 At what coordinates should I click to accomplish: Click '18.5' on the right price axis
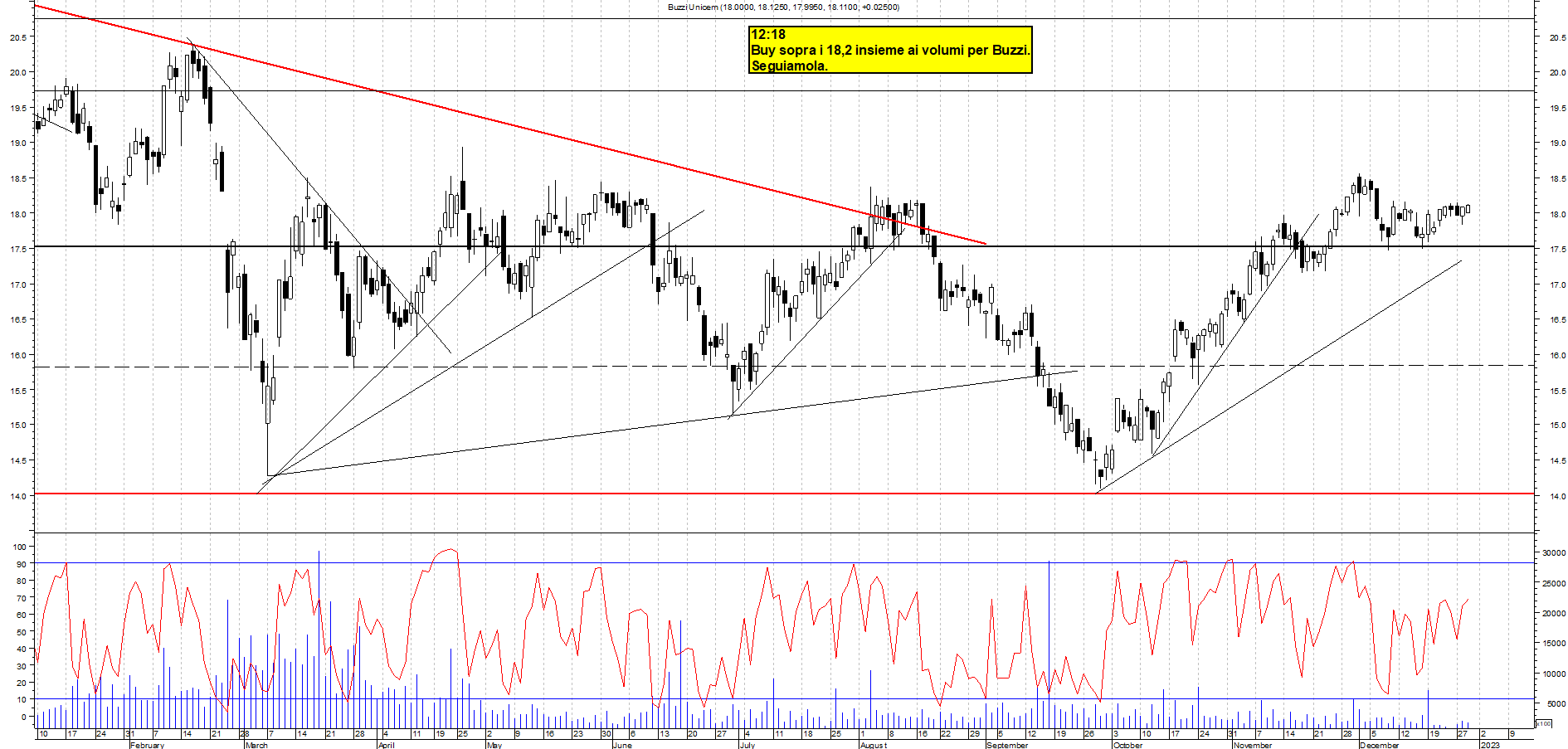tap(1557, 178)
